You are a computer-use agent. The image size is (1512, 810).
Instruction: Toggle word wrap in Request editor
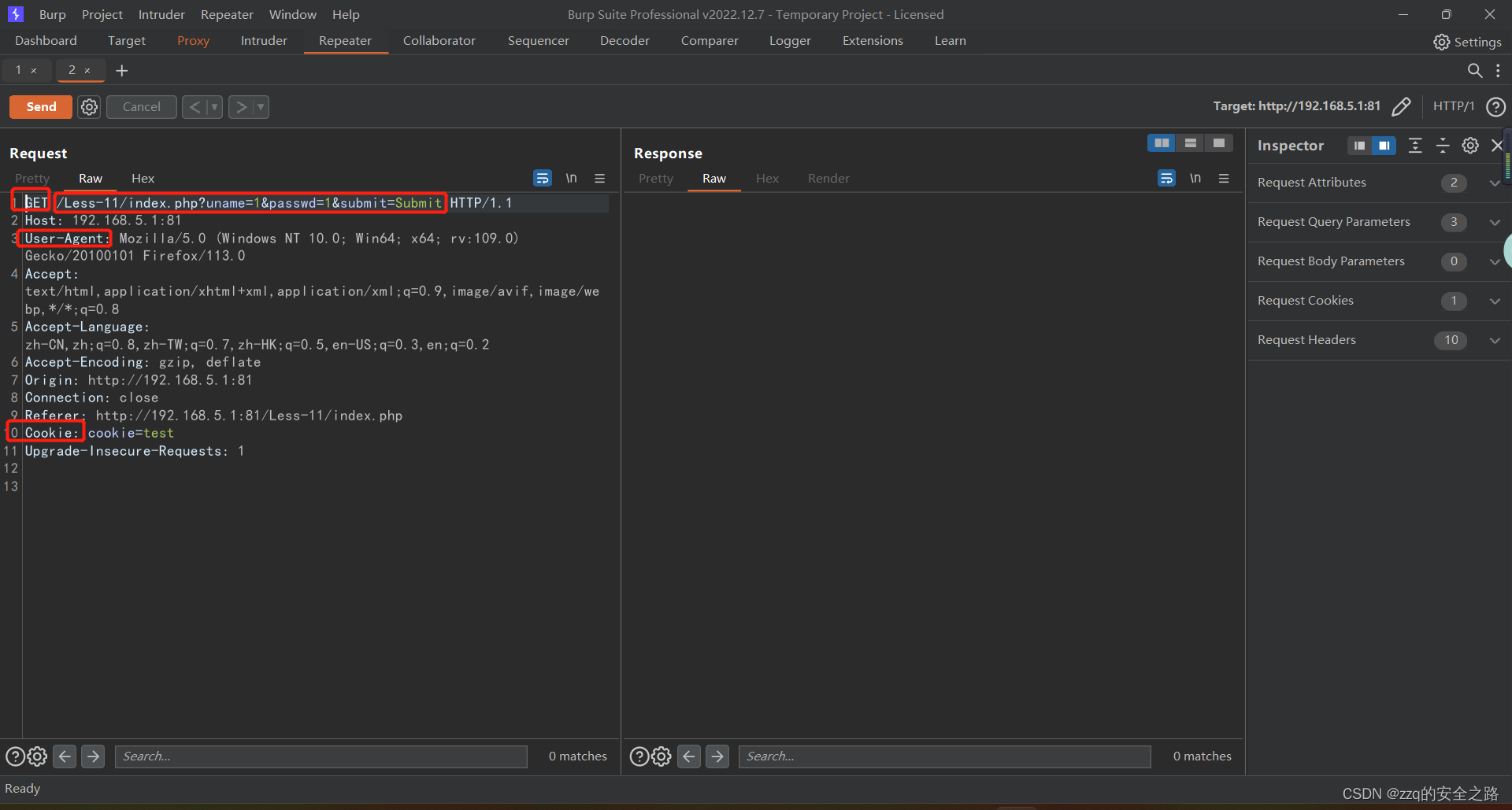pyautogui.click(x=543, y=179)
